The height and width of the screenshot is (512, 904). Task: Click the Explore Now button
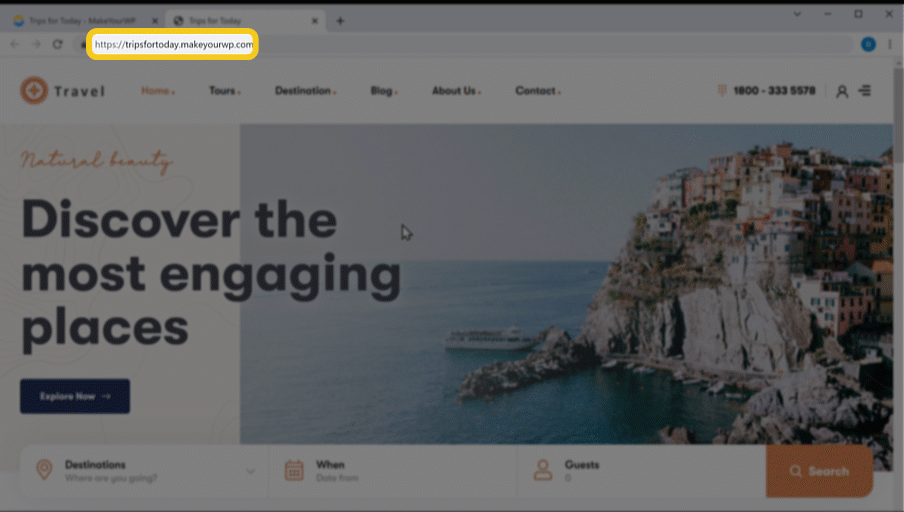coord(75,396)
